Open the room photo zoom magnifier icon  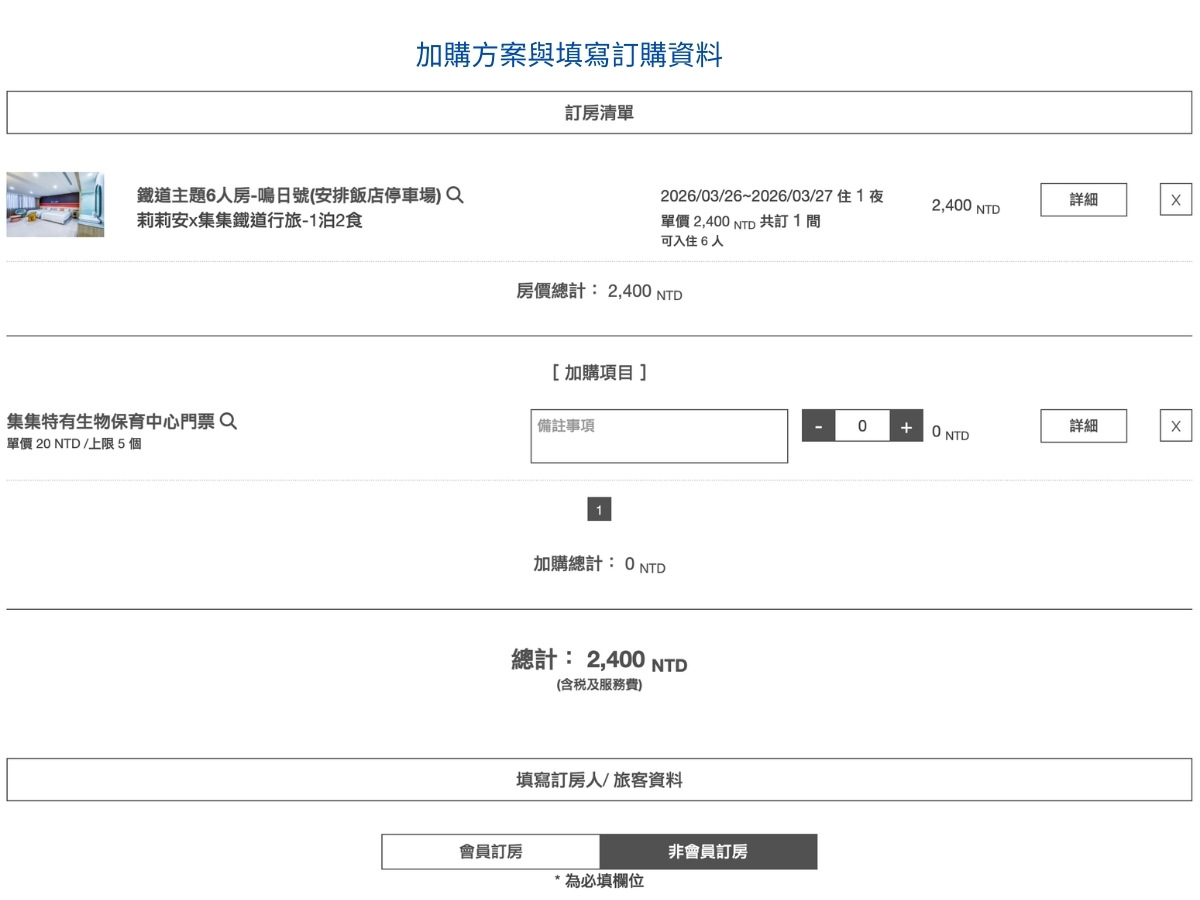click(456, 196)
